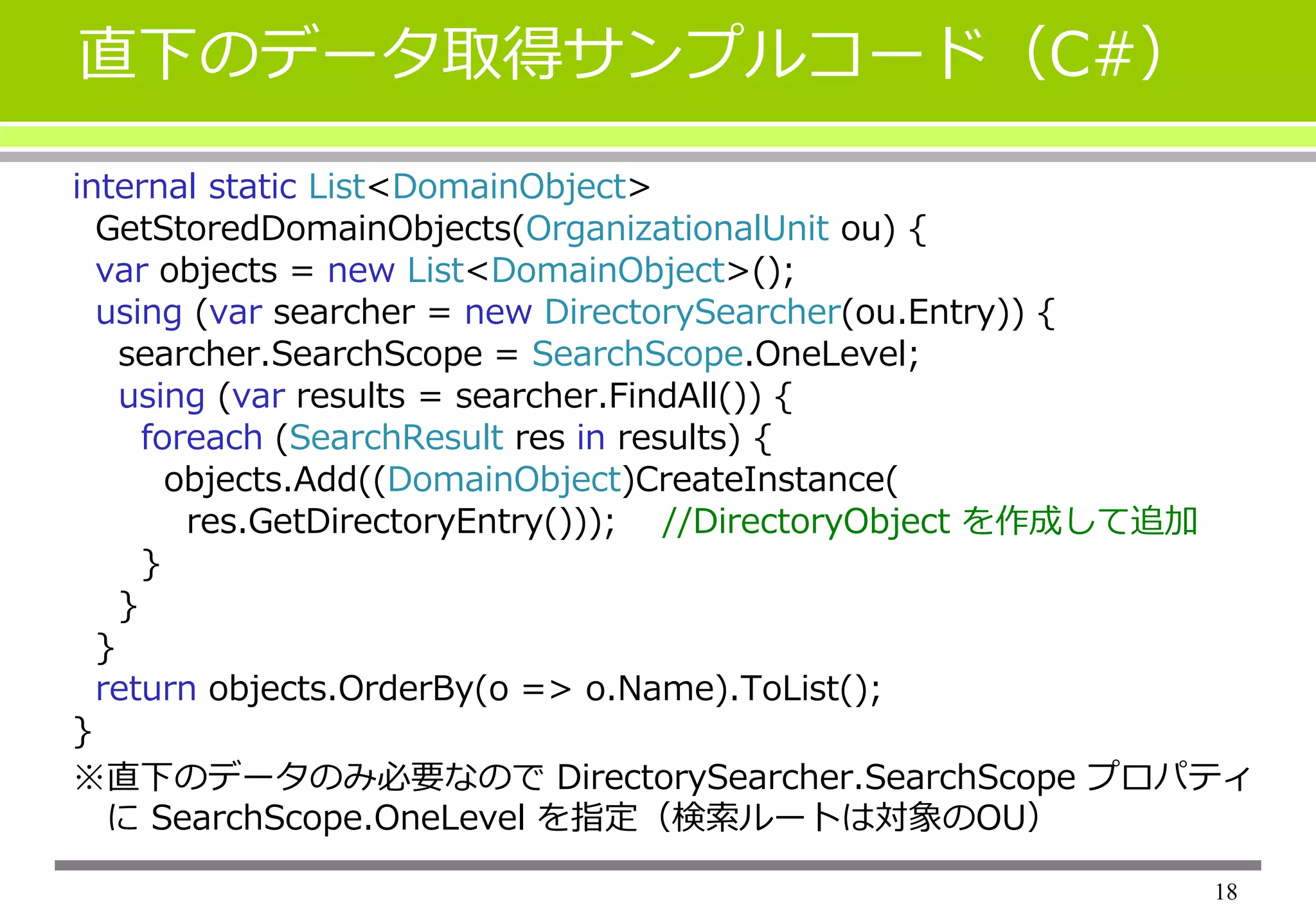The height and width of the screenshot is (911, 1316).
Task: Click the 'searcher.SearchScope = SearchScope.OneLevel;' line
Action: pos(519,354)
